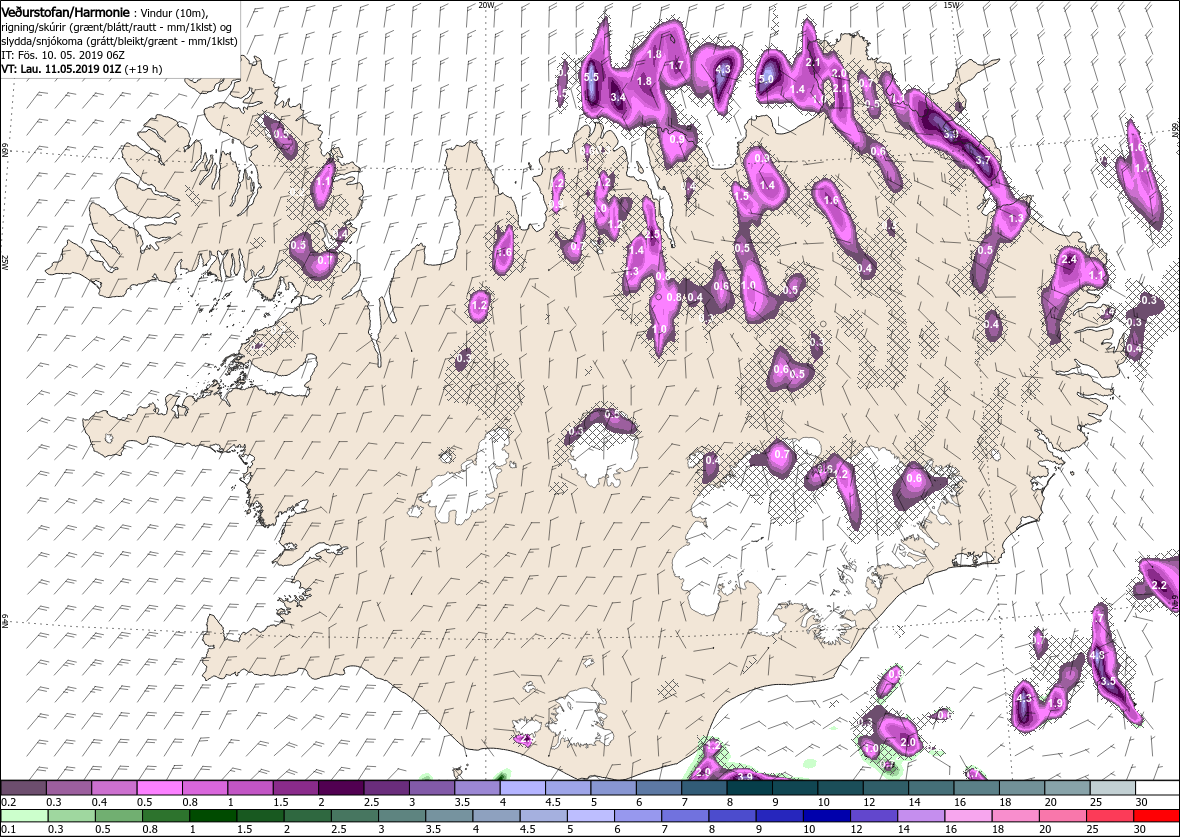This screenshot has height=837, width=1180.
Task: Click the '(+19 h)' forecast offset text
Action: (144, 69)
